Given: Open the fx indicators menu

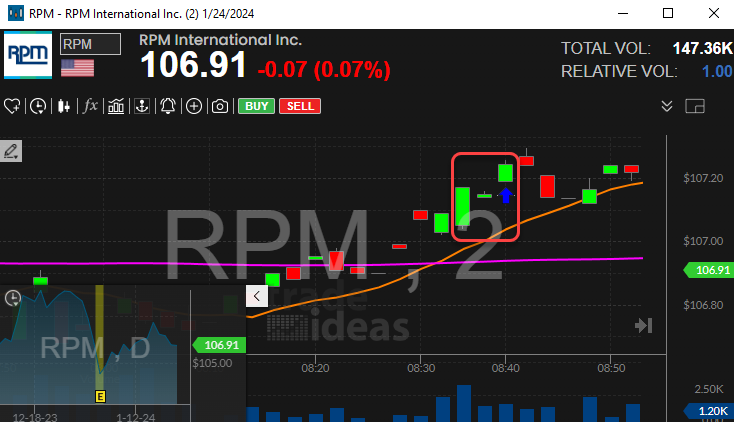Looking at the screenshot, I should point(90,106).
